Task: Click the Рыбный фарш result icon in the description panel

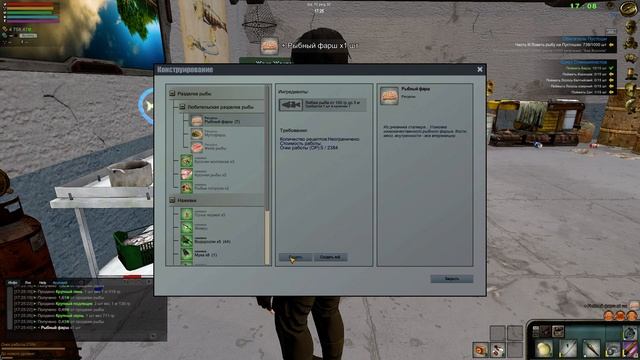Action: [x=389, y=96]
